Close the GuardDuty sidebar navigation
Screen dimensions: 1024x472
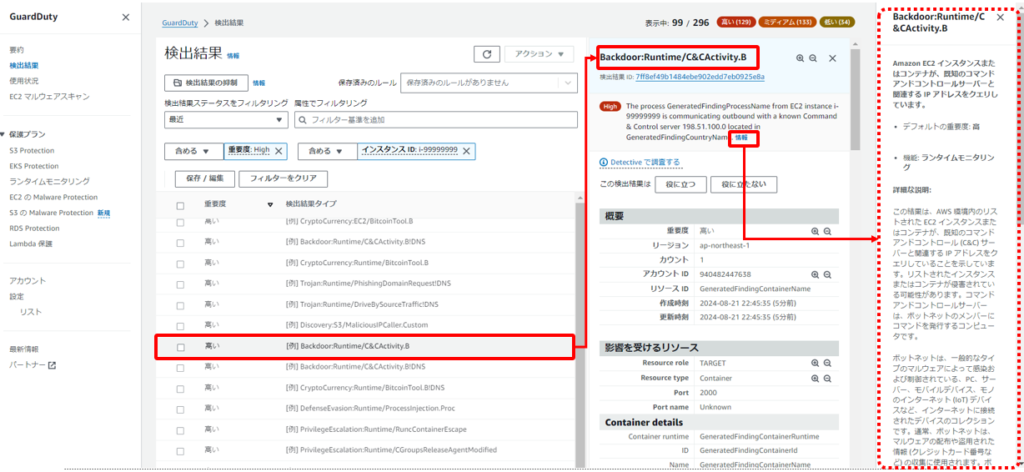(x=125, y=17)
